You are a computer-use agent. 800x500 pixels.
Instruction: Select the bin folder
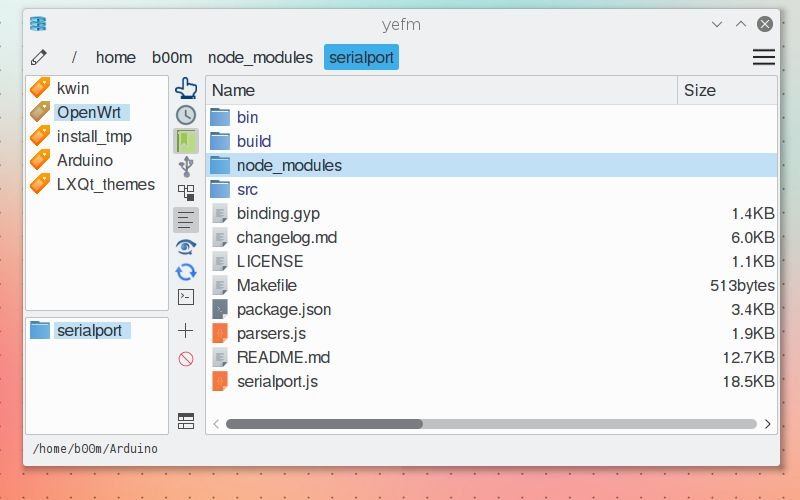click(x=247, y=117)
